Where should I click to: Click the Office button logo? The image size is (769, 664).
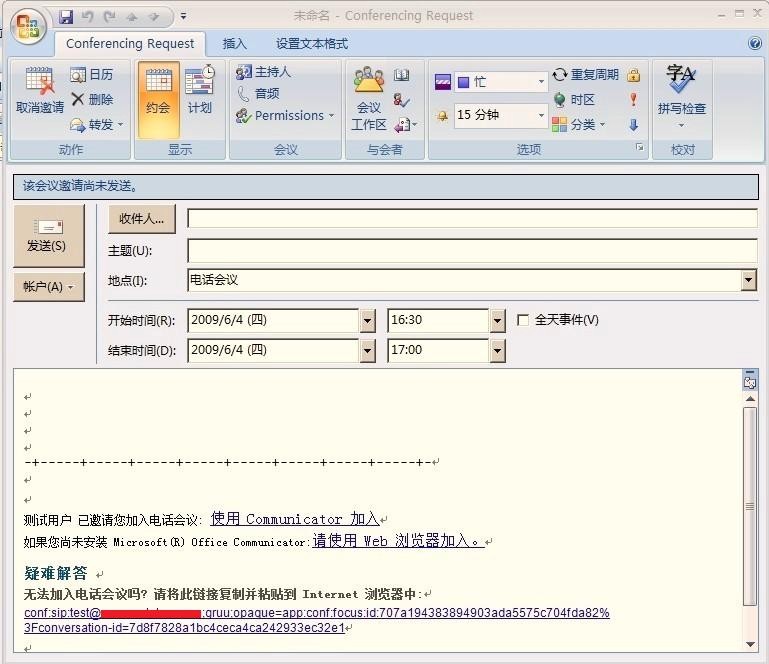coord(27,25)
